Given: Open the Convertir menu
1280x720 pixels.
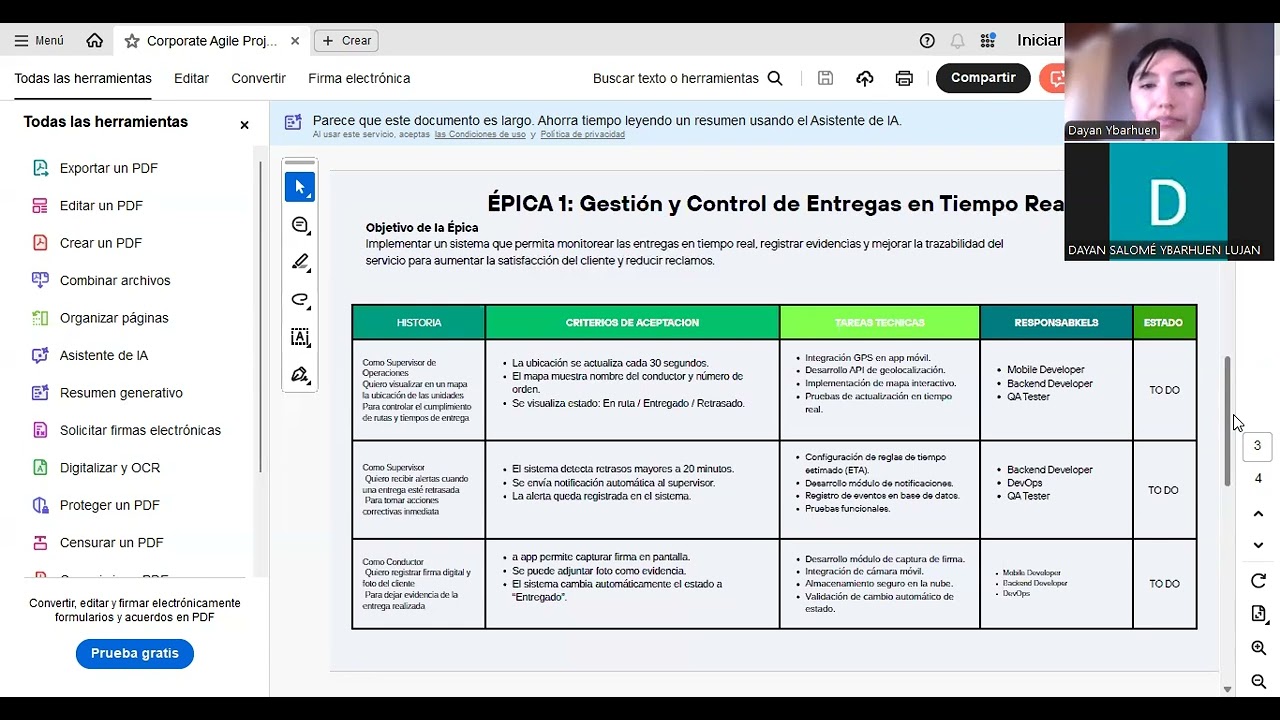Looking at the screenshot, I should pyautogui.click(x=258, y=78).
